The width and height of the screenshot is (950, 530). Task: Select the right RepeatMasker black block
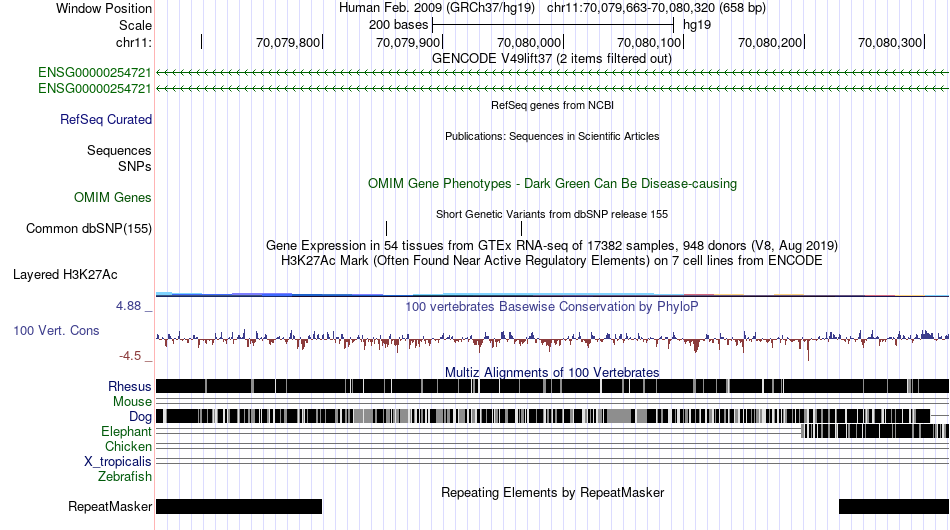tap(894, 506)
